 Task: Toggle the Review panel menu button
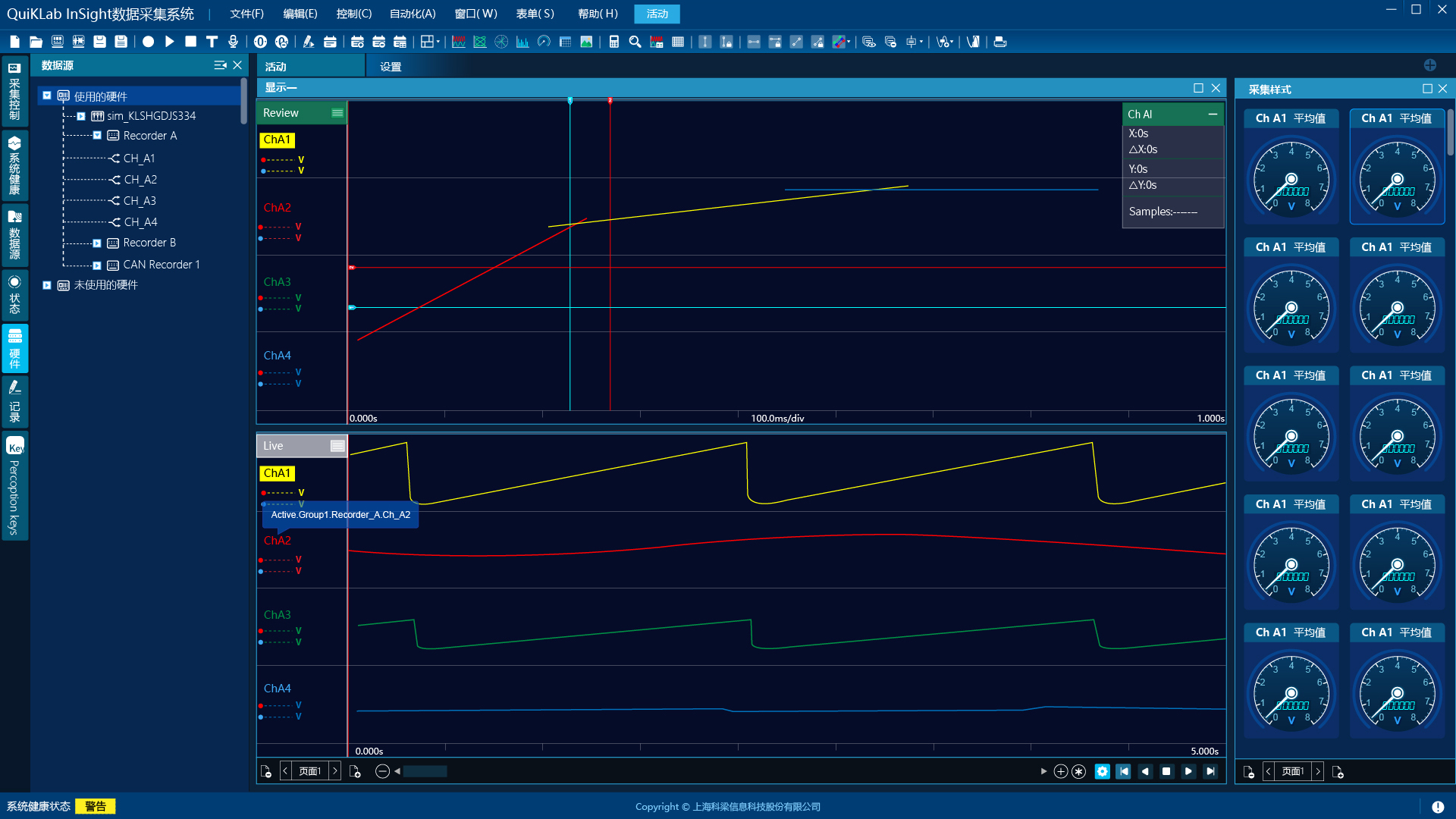pos(337,113)
